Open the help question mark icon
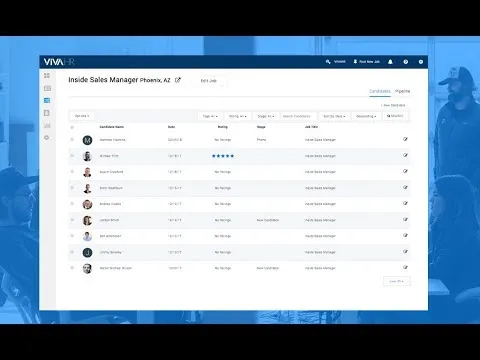Image resolution: width=480 pixels, height=360 pixels. click(x=406, y=62)
